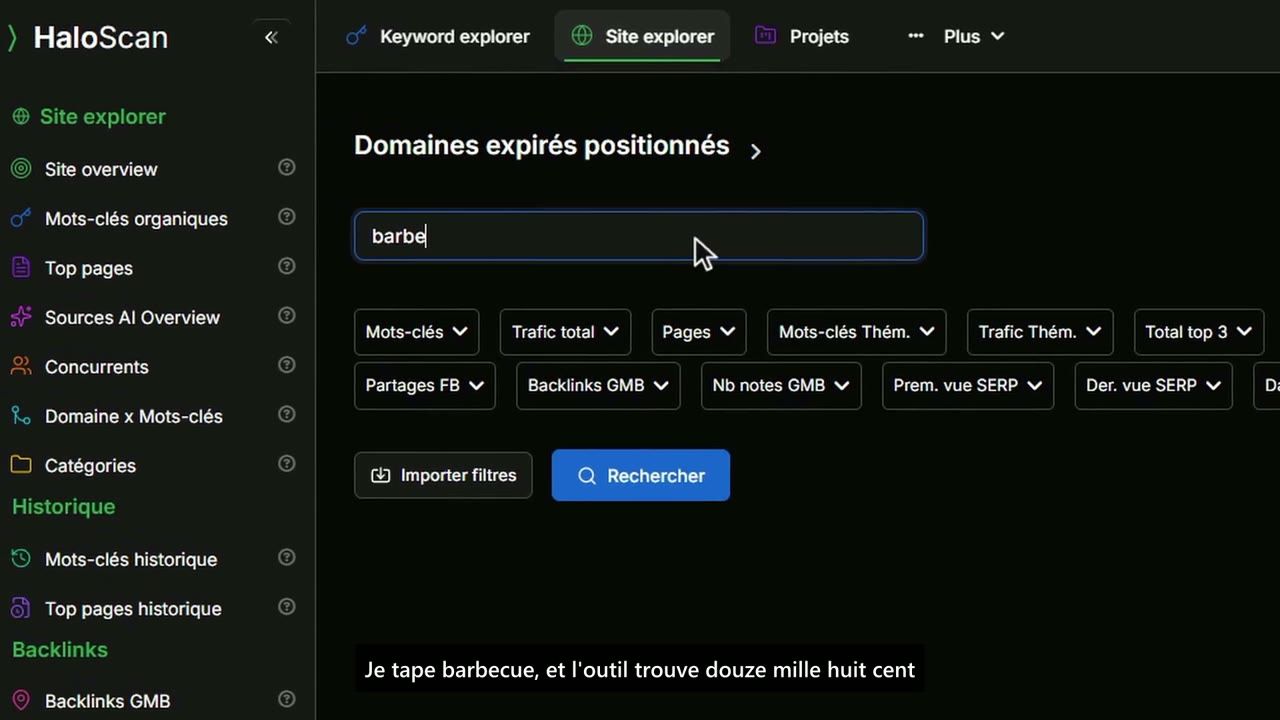The width and height of the screenshot is (1280, 720).
Task: Click the Domaine x Mots-clés icon
Action: (21, 416)
